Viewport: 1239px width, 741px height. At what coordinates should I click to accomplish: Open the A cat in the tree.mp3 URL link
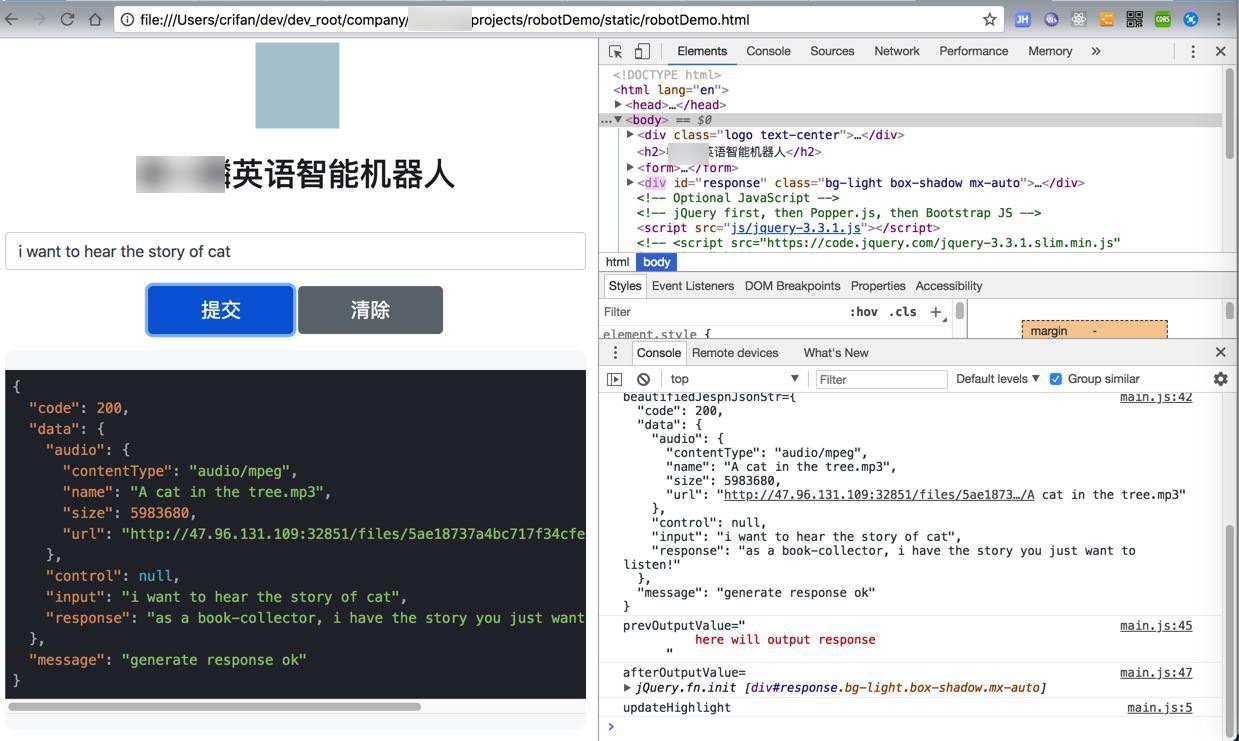(879, 495)
